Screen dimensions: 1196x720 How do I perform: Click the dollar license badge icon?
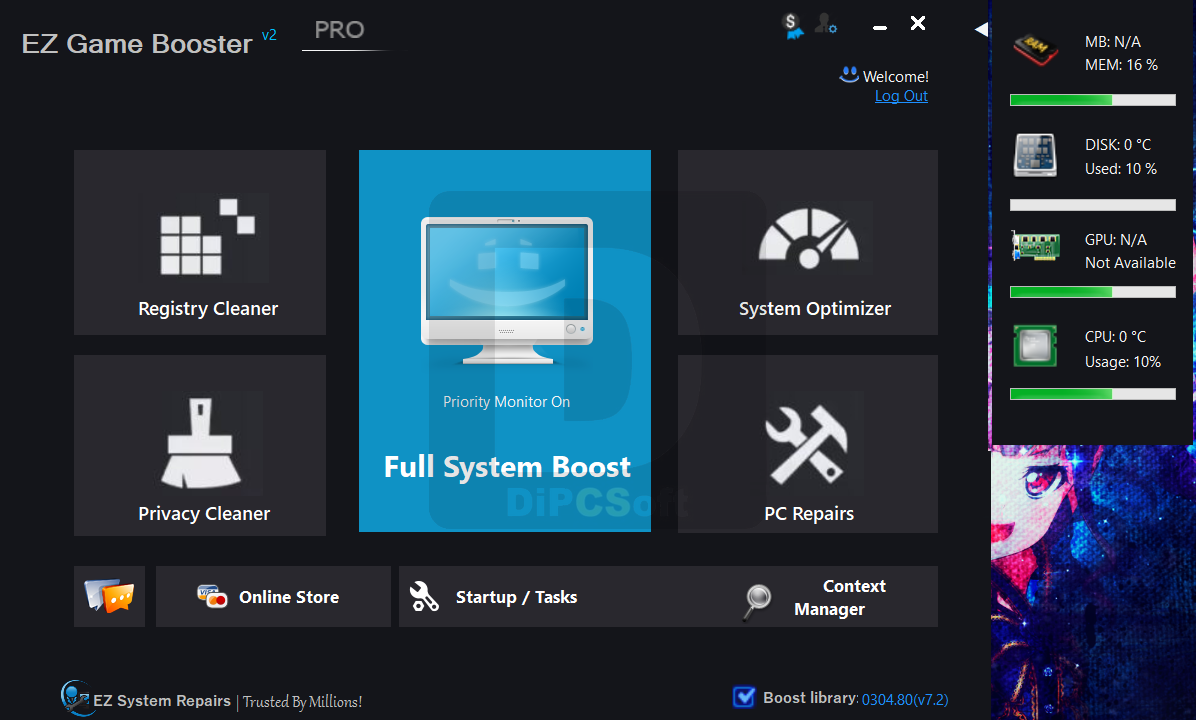(793, 26)
